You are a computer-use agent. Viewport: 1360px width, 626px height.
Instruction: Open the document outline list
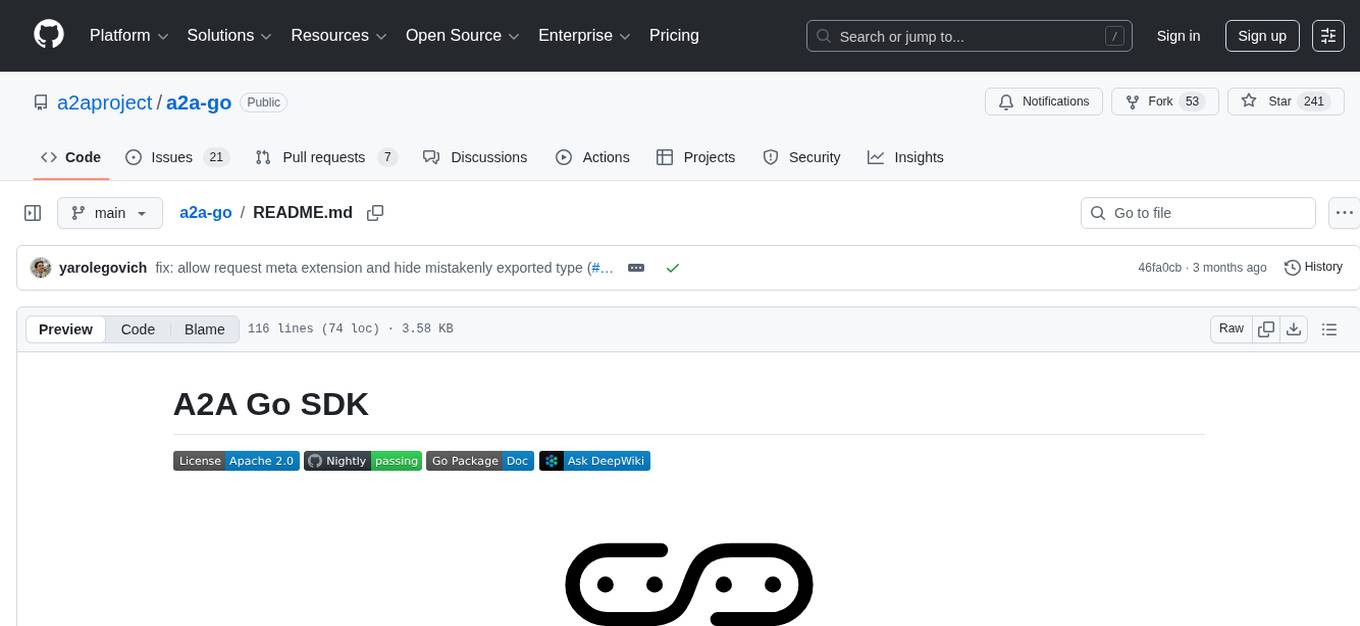click(1329, 329)
